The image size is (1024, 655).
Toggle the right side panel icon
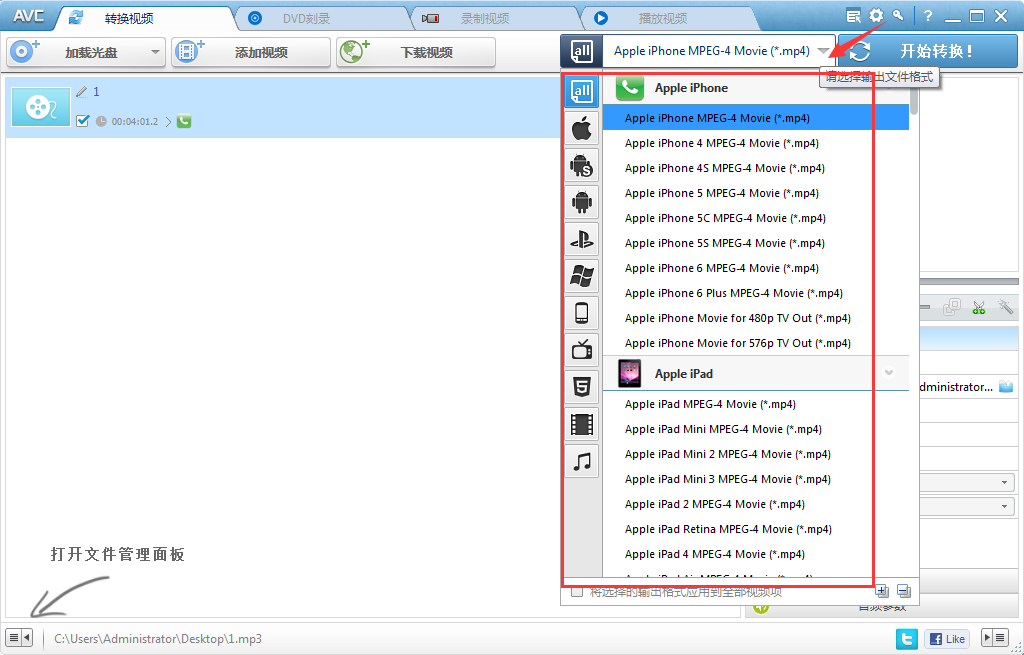995,637
